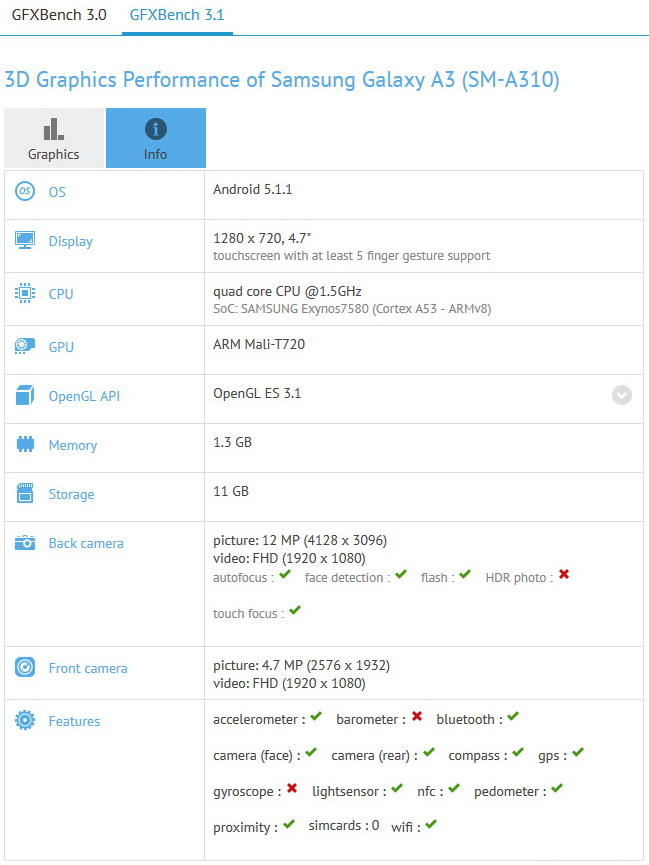Click the page title Samsung Galaxy A3 heading
The width and height of the screenshot is (649, 865).
[x=282, y=80]
